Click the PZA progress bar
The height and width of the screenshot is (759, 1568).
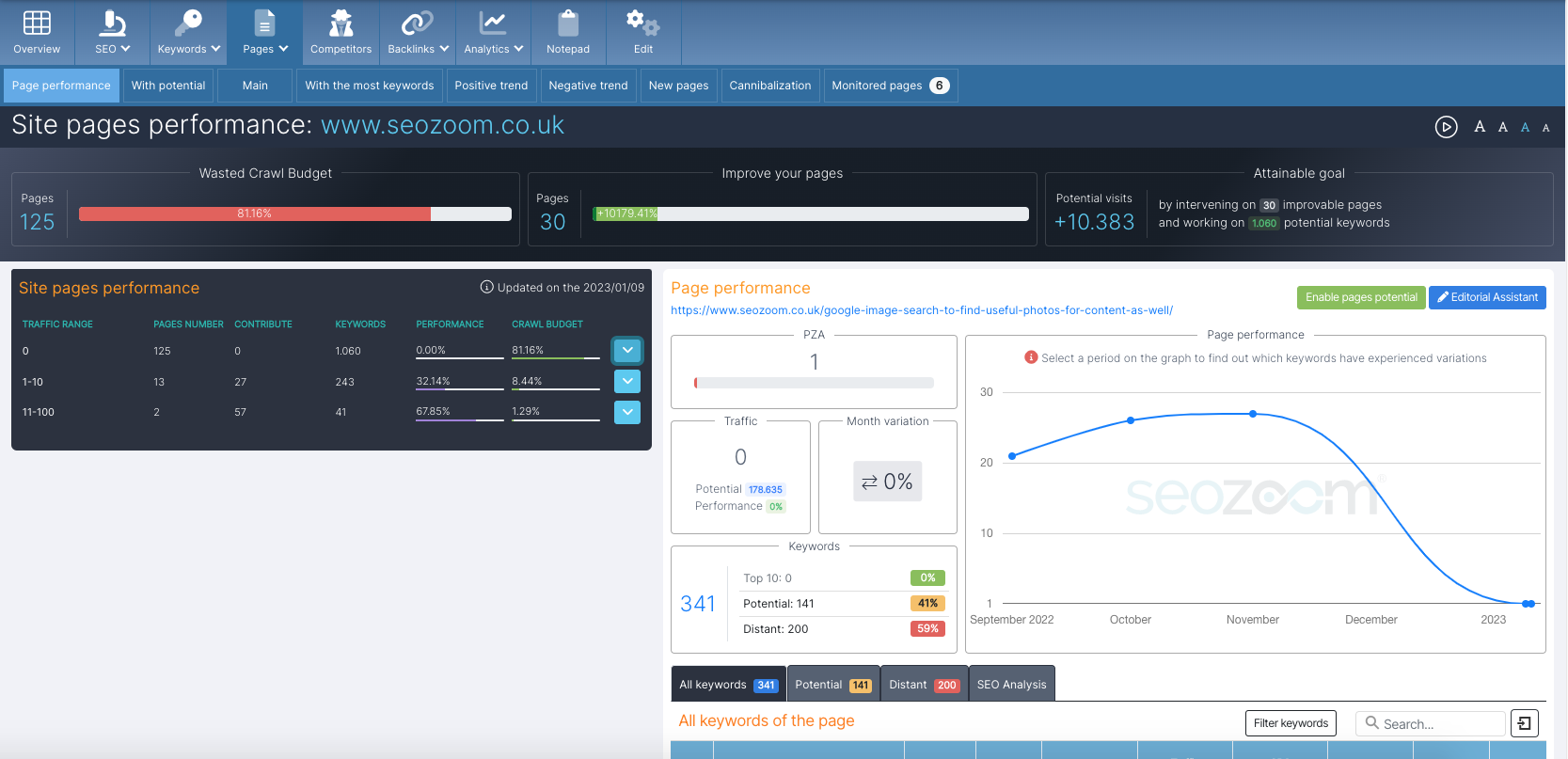pos(814,383)
